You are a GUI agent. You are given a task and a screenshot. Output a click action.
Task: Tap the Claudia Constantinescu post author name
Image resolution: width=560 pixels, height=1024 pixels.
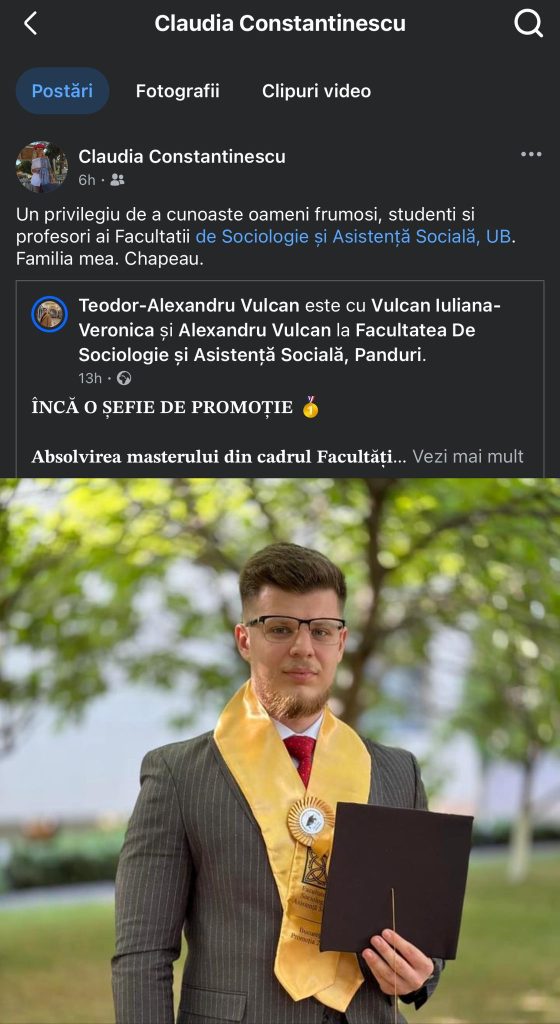tap(182, 157)
